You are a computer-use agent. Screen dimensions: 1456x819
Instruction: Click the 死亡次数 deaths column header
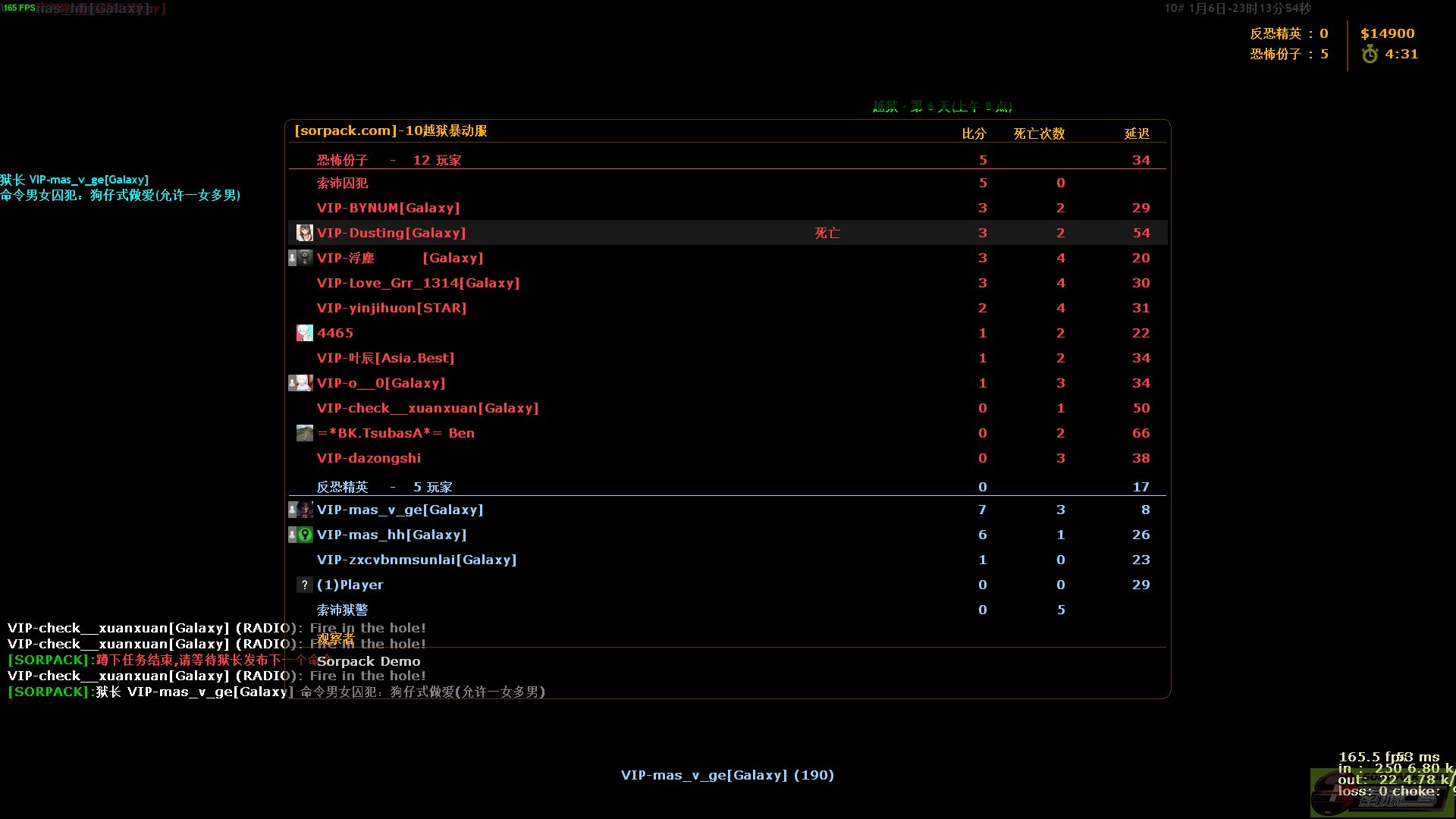(x=1039, y=133)
